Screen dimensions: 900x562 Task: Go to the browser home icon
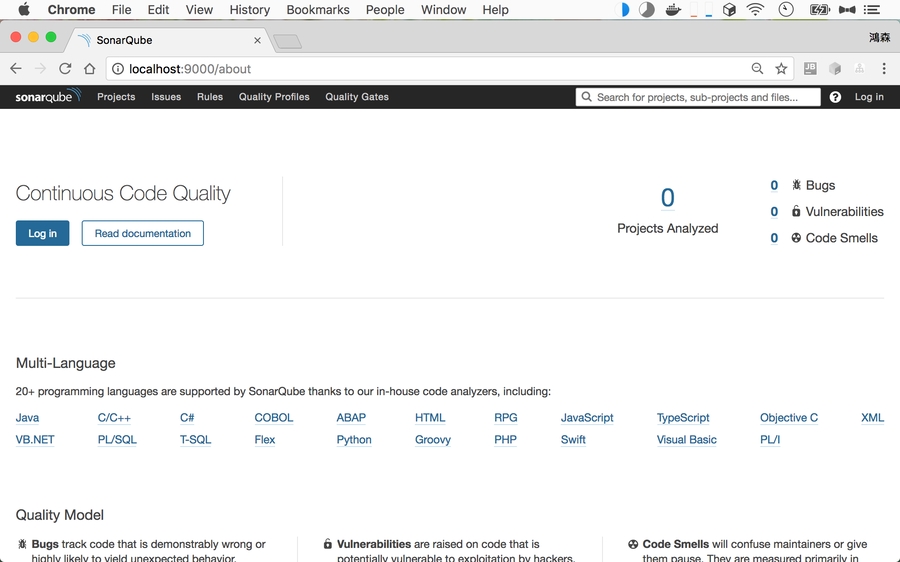(90, 69)
